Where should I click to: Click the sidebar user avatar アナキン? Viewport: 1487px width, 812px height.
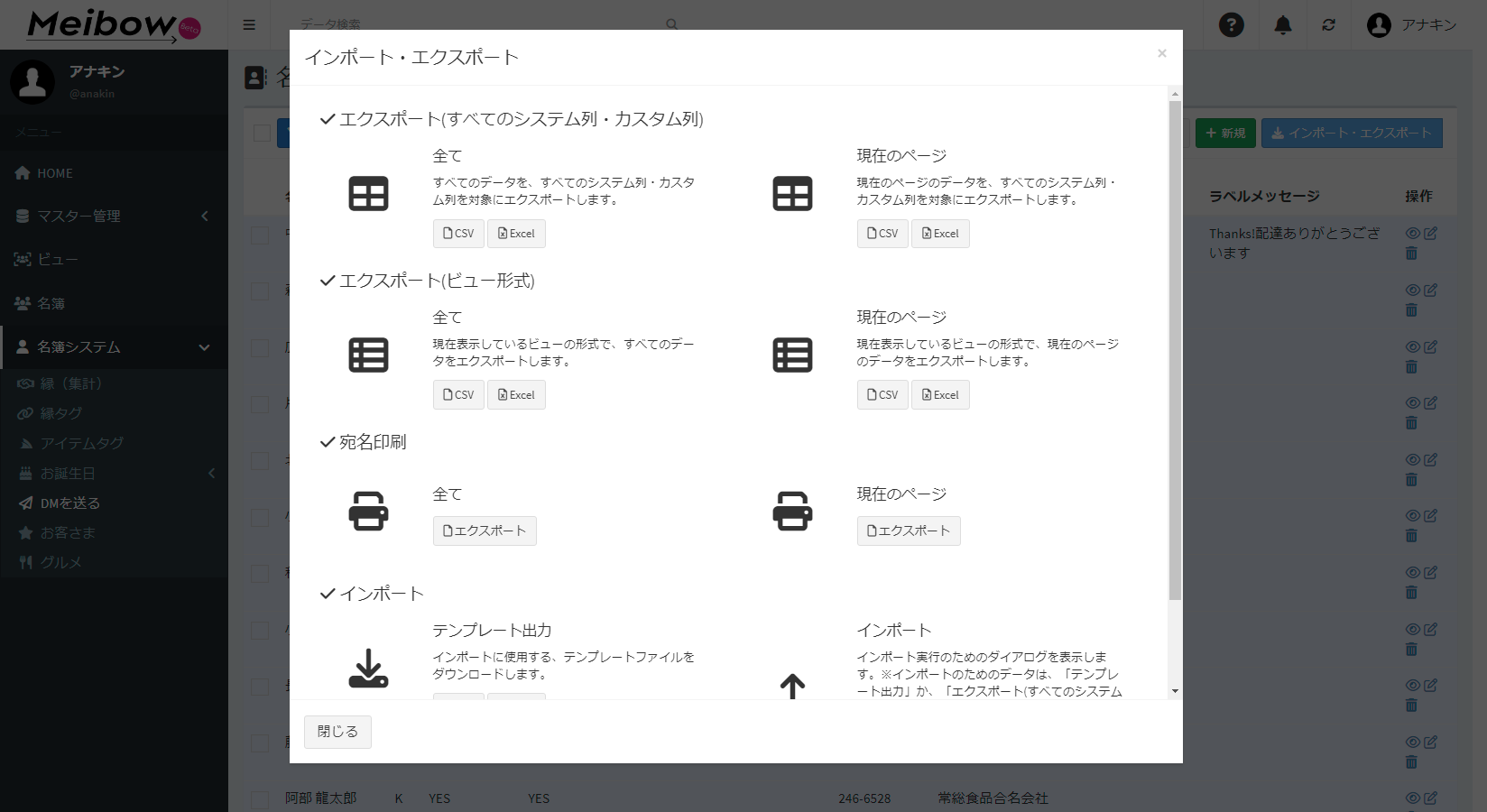(32, 81)
